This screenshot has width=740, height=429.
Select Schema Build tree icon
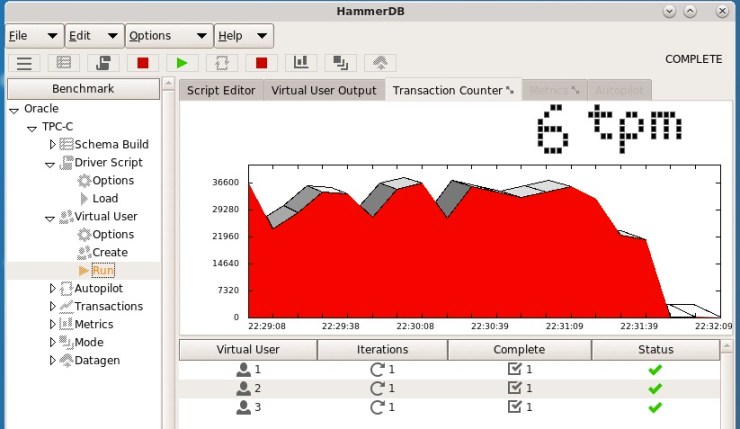click(67, 144)
